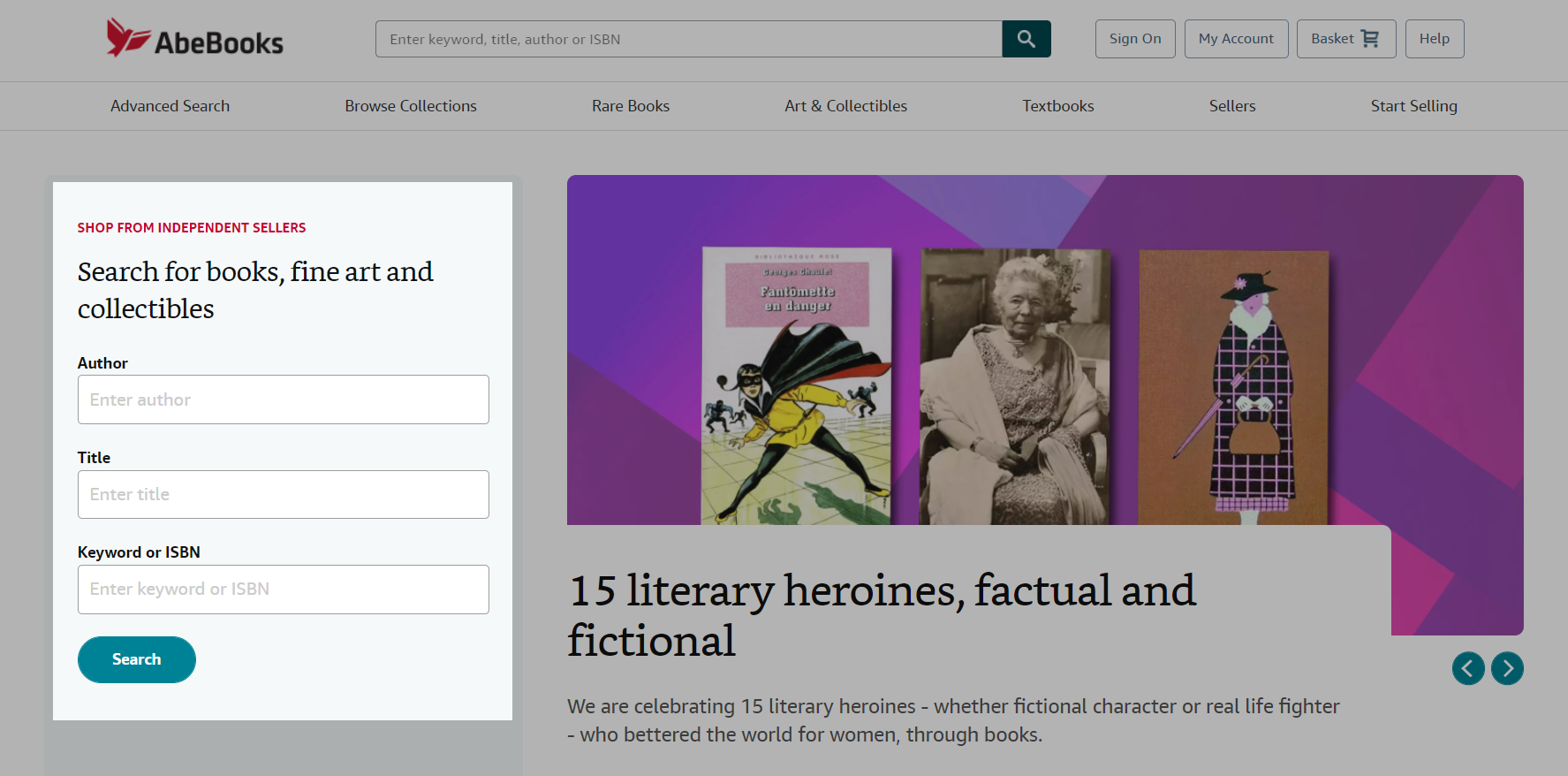This screenshot has width=1568, height=776.
Task: Click the plaid coat lady book cover
Action: click(1233, 387)
